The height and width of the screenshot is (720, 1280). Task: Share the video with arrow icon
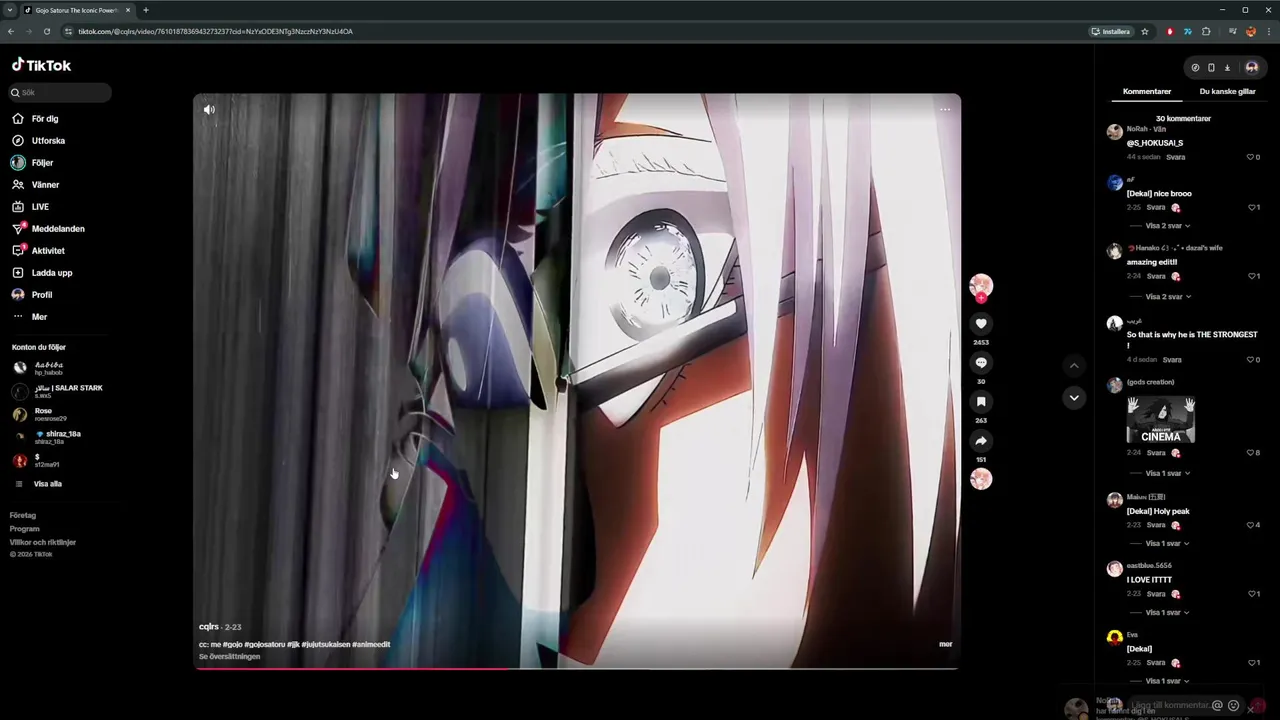coord(981,441)
